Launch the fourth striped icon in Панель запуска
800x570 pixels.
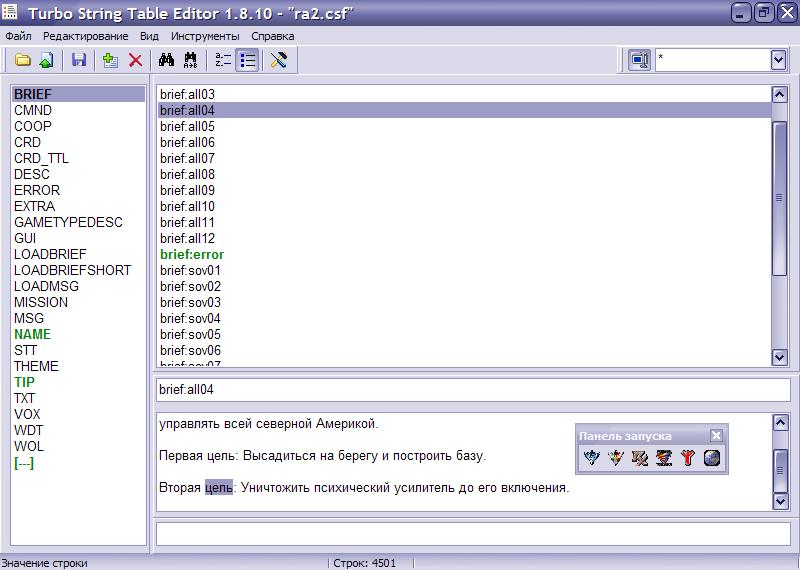[664, 458]
